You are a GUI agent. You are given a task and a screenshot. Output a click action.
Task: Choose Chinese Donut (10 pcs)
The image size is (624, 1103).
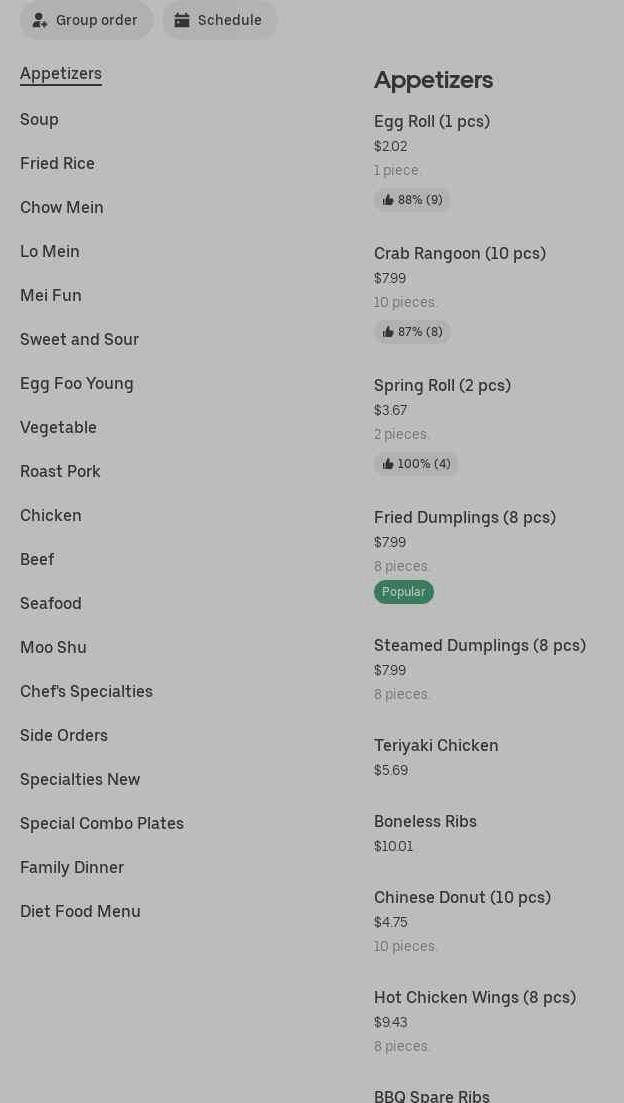[462, 898]
